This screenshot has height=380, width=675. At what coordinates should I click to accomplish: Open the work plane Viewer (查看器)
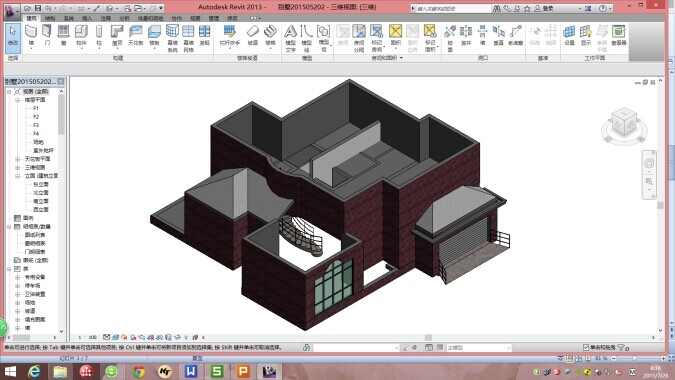point(619,35)
